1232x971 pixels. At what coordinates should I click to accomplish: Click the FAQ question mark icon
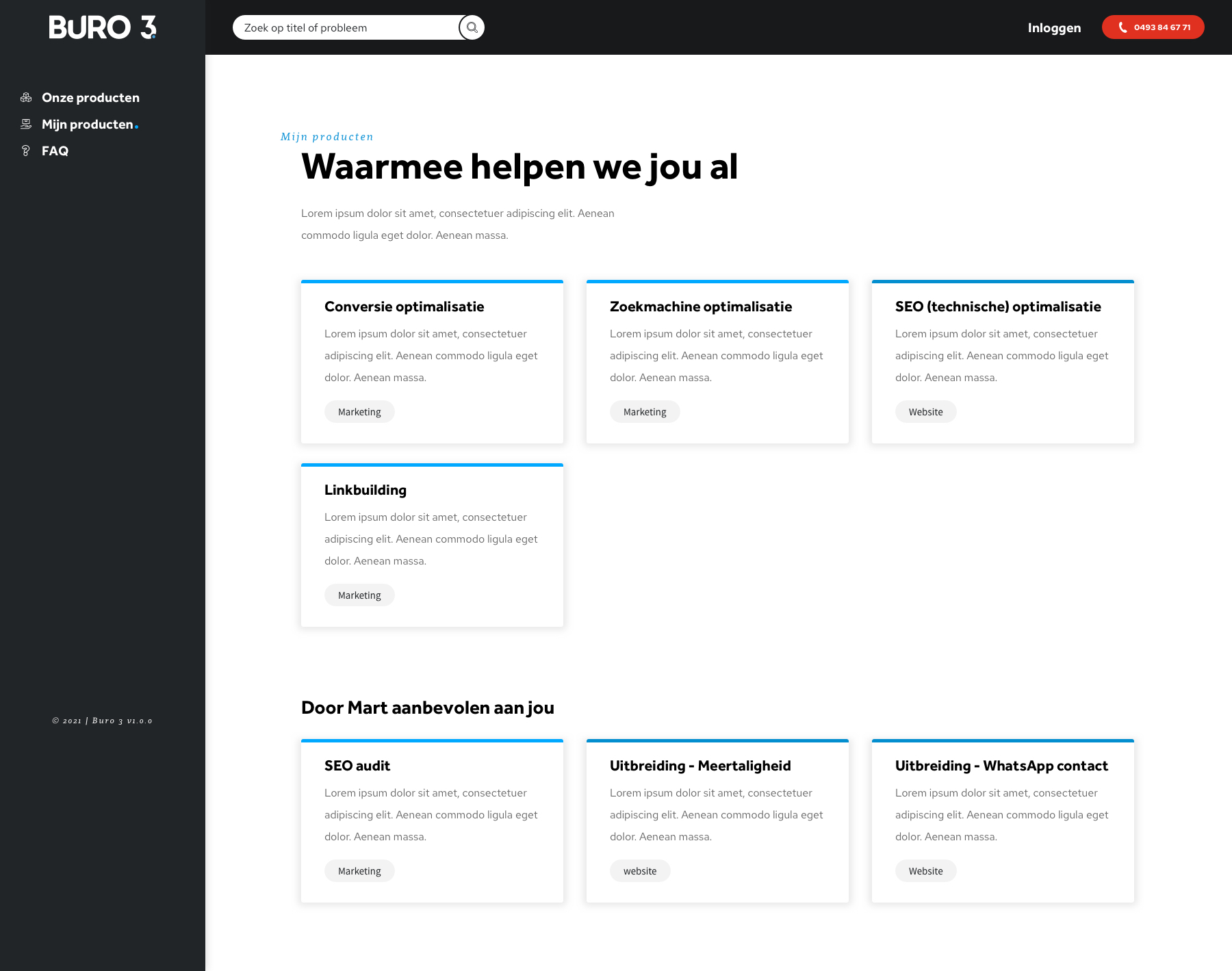26,151
